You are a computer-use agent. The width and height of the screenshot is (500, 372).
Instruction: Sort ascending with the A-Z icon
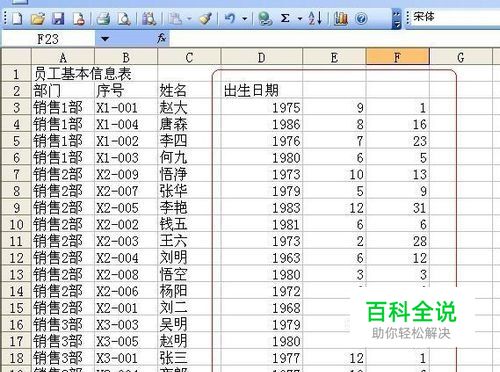pyautogui.click(x=315, y=18)
